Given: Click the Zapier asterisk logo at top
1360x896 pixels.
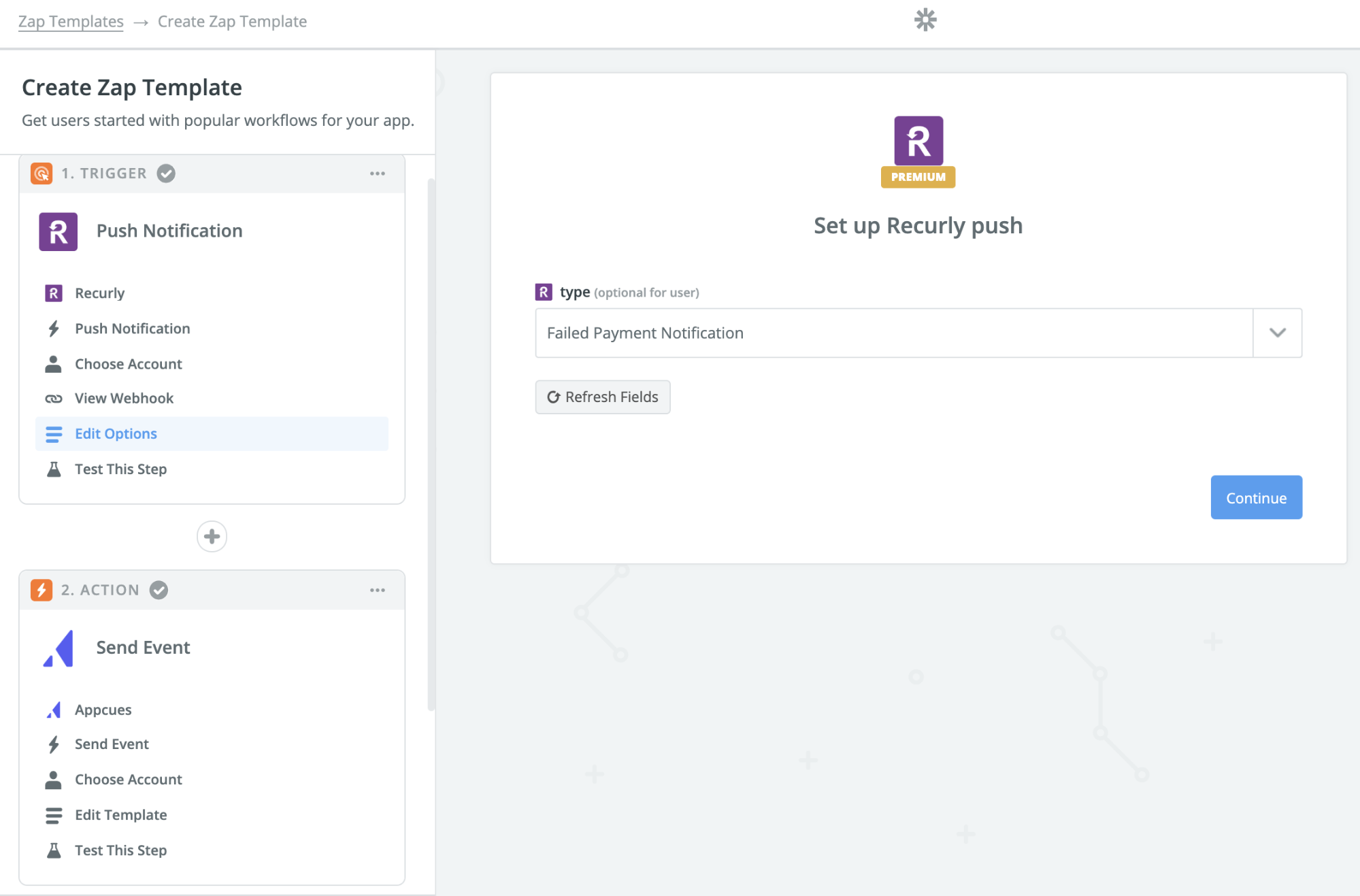Looking at the screenshot, I should [925, 20].
